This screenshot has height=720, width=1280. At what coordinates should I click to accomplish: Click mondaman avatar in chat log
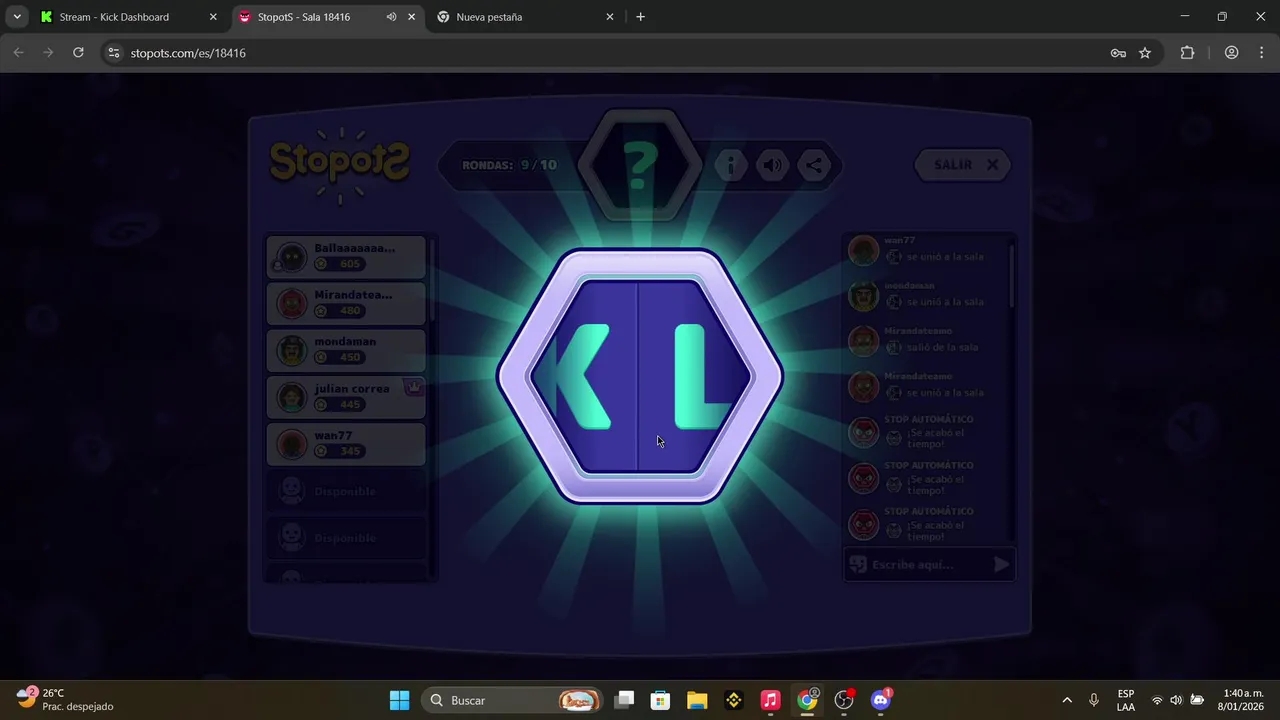863,296
